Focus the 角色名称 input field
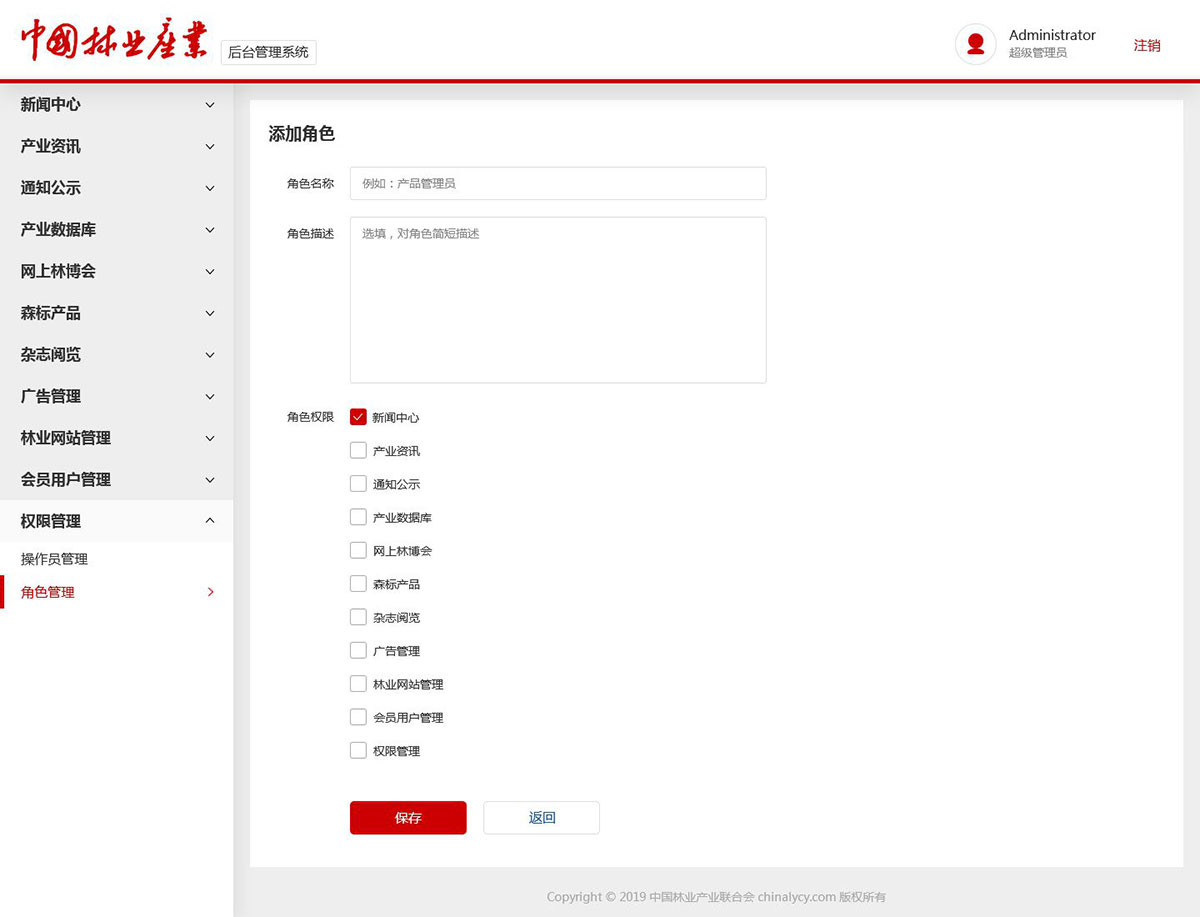Viewport: 1200px width, 917px height. [x=558, y=183]
